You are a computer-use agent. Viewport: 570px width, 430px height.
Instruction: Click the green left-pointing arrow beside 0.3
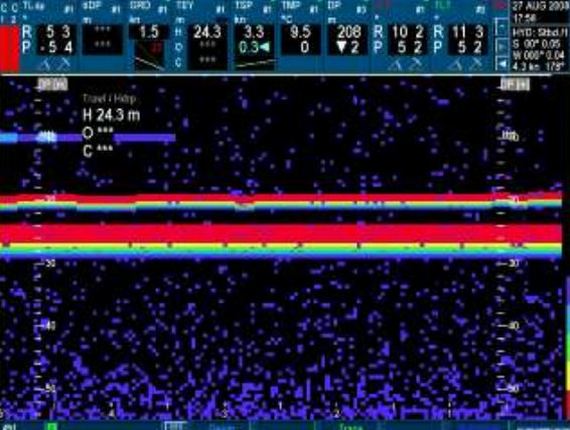click(x=265, y=48)
